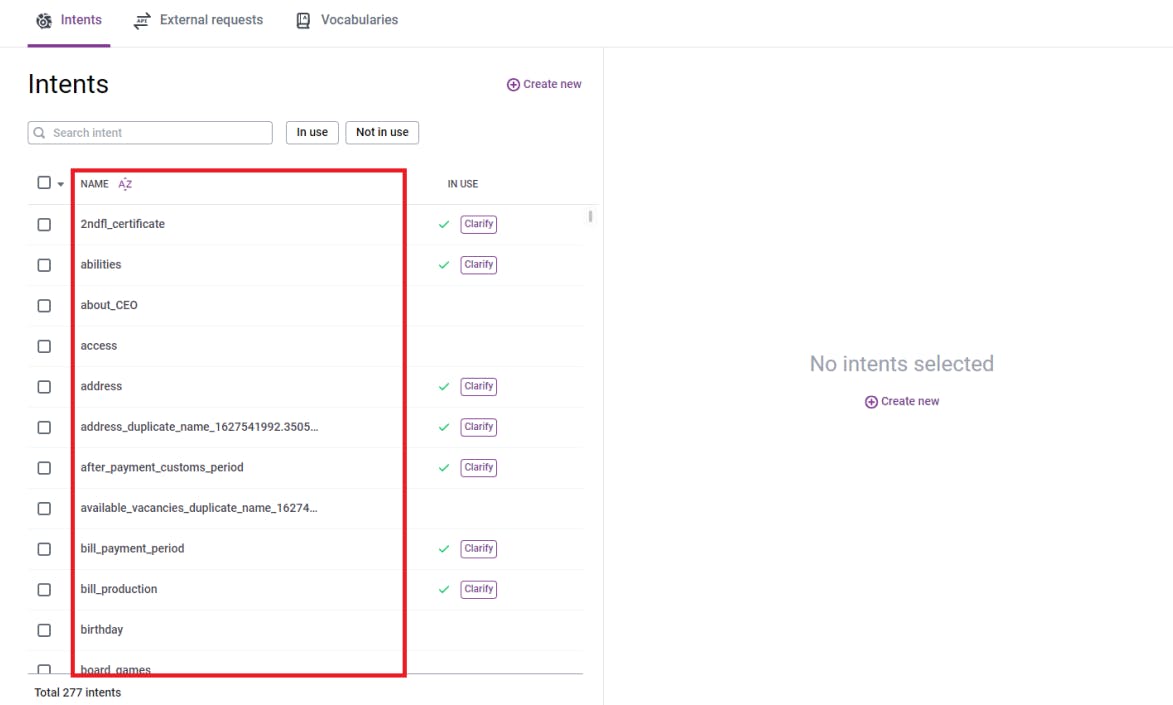Screen dimensions: 1173x705
Task: Open the after_payment_customs_period intent
Action: tap(162, 467)
